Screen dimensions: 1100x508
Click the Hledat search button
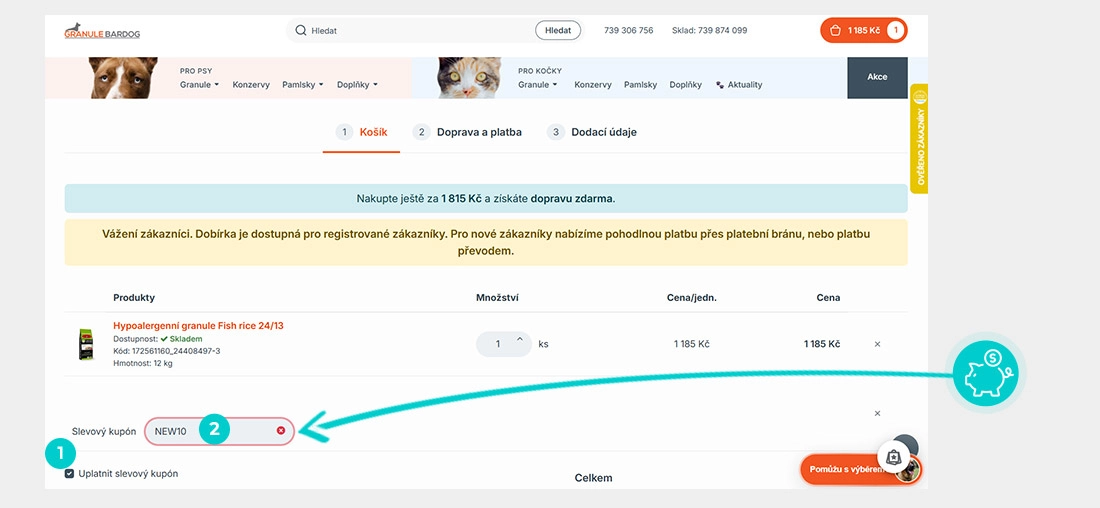pyautogui.click(x=558, y=30)
